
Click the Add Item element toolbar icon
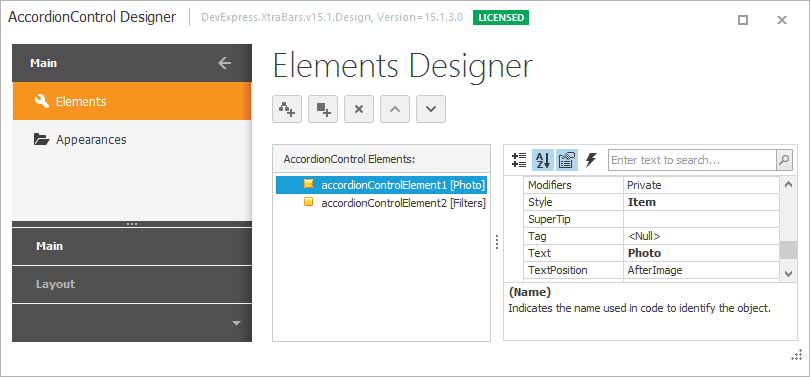pyautogui.click(x=323, y=109)
